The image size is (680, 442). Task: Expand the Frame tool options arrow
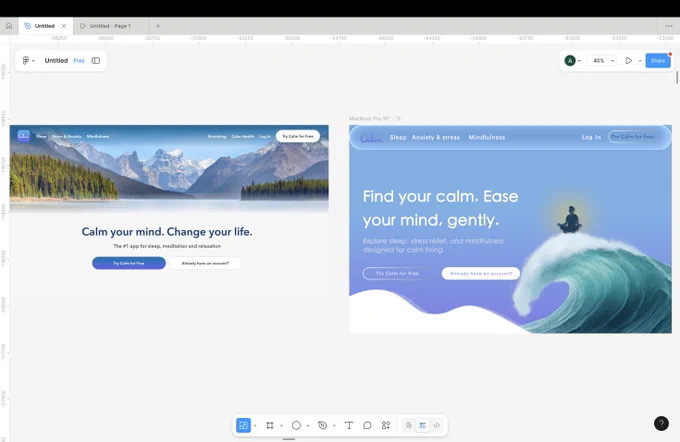point(281,426)
